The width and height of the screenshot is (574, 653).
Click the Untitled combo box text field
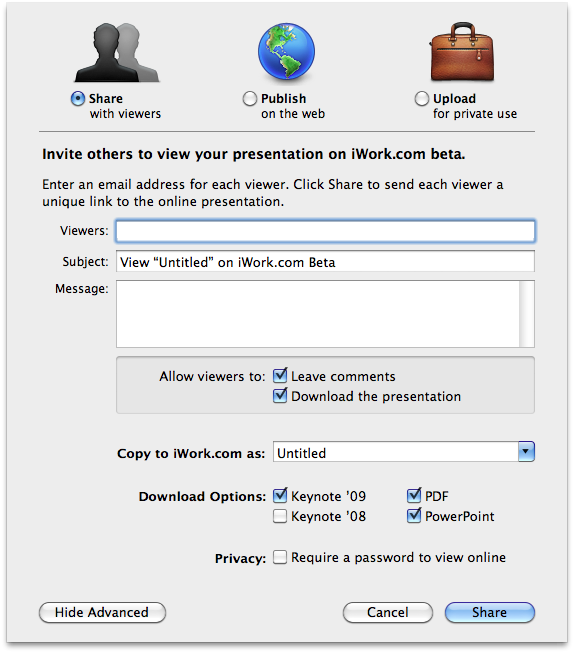click(396, 452)
